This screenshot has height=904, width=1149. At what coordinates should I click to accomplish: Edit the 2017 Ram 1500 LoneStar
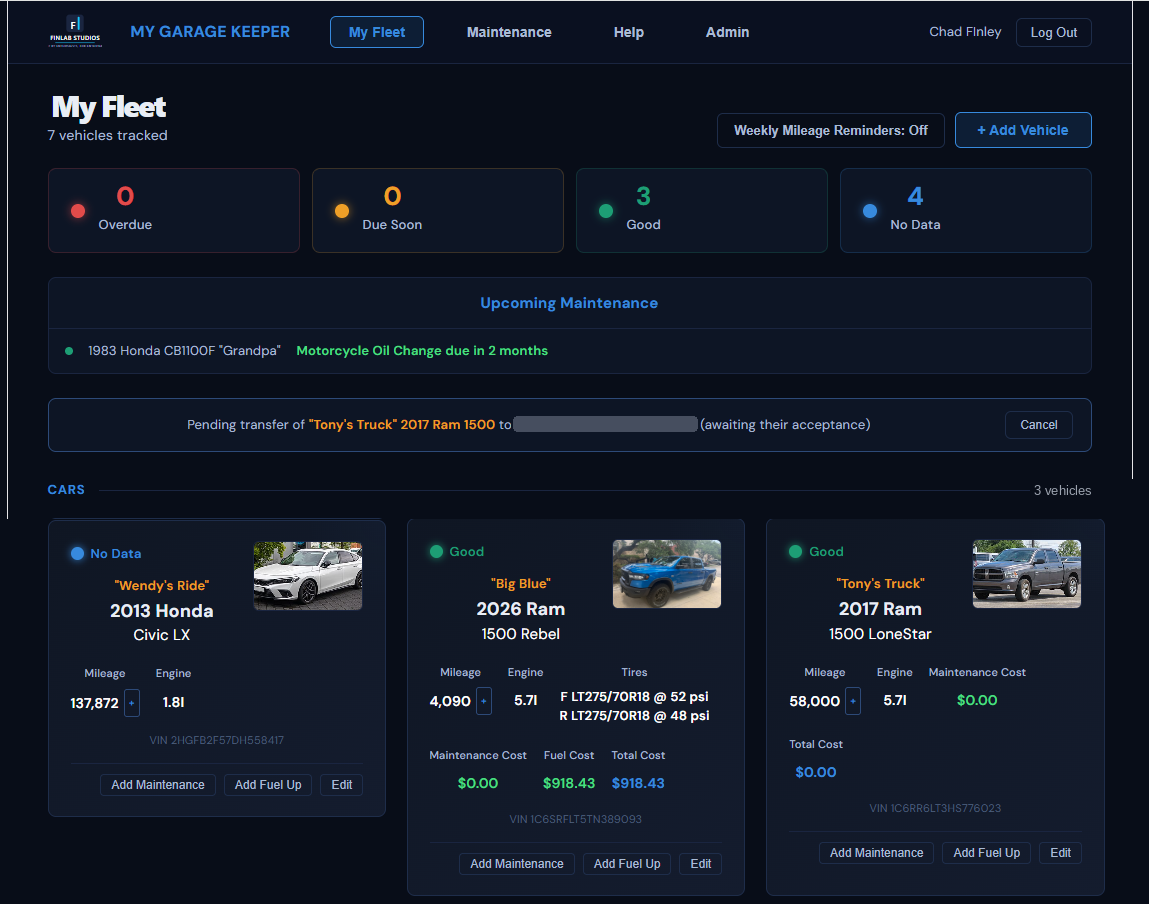pyautogui.click(x=1060, y=853)
